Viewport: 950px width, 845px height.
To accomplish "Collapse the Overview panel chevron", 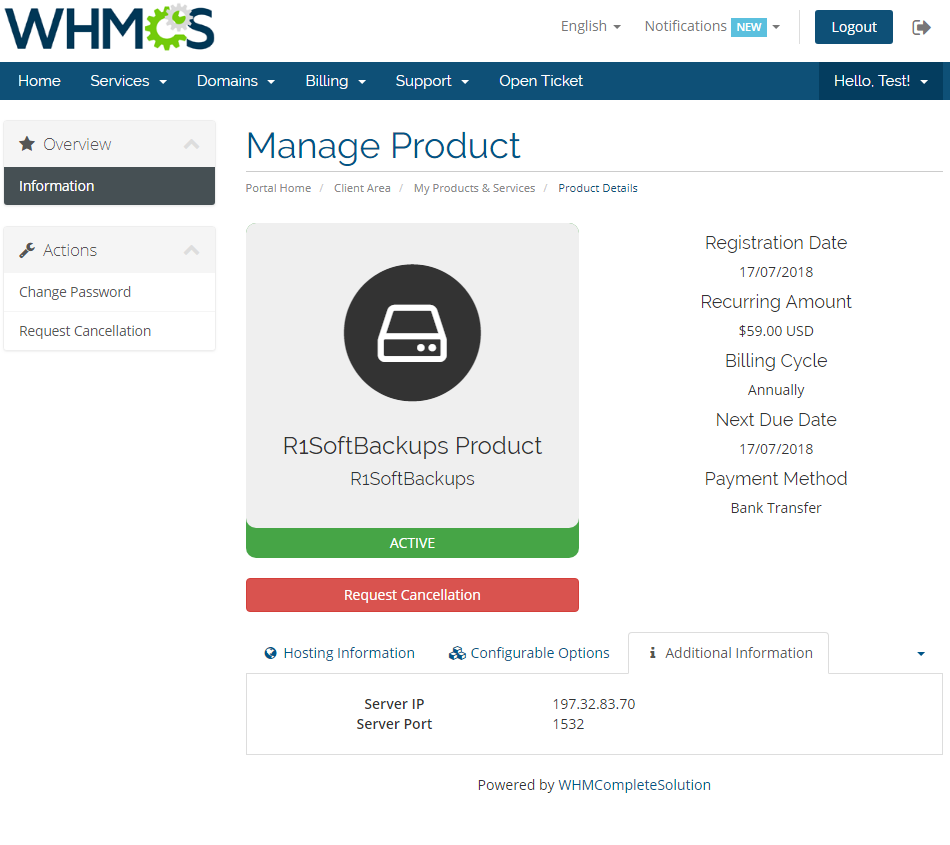I will click(x=191, y=144).
